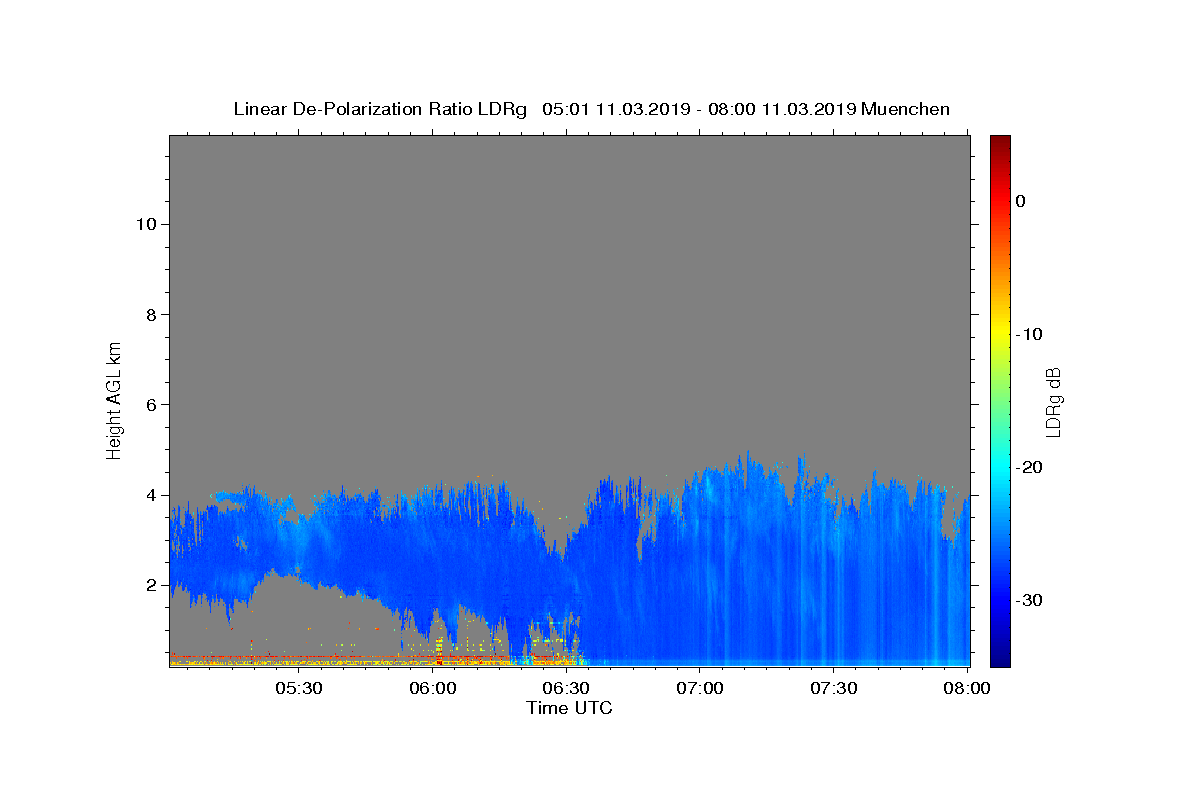Screen dimensions: 1200x800
Task: Click the 'Height AGL km' axis label
Action: pyautogui.click(x=115, y=400)
